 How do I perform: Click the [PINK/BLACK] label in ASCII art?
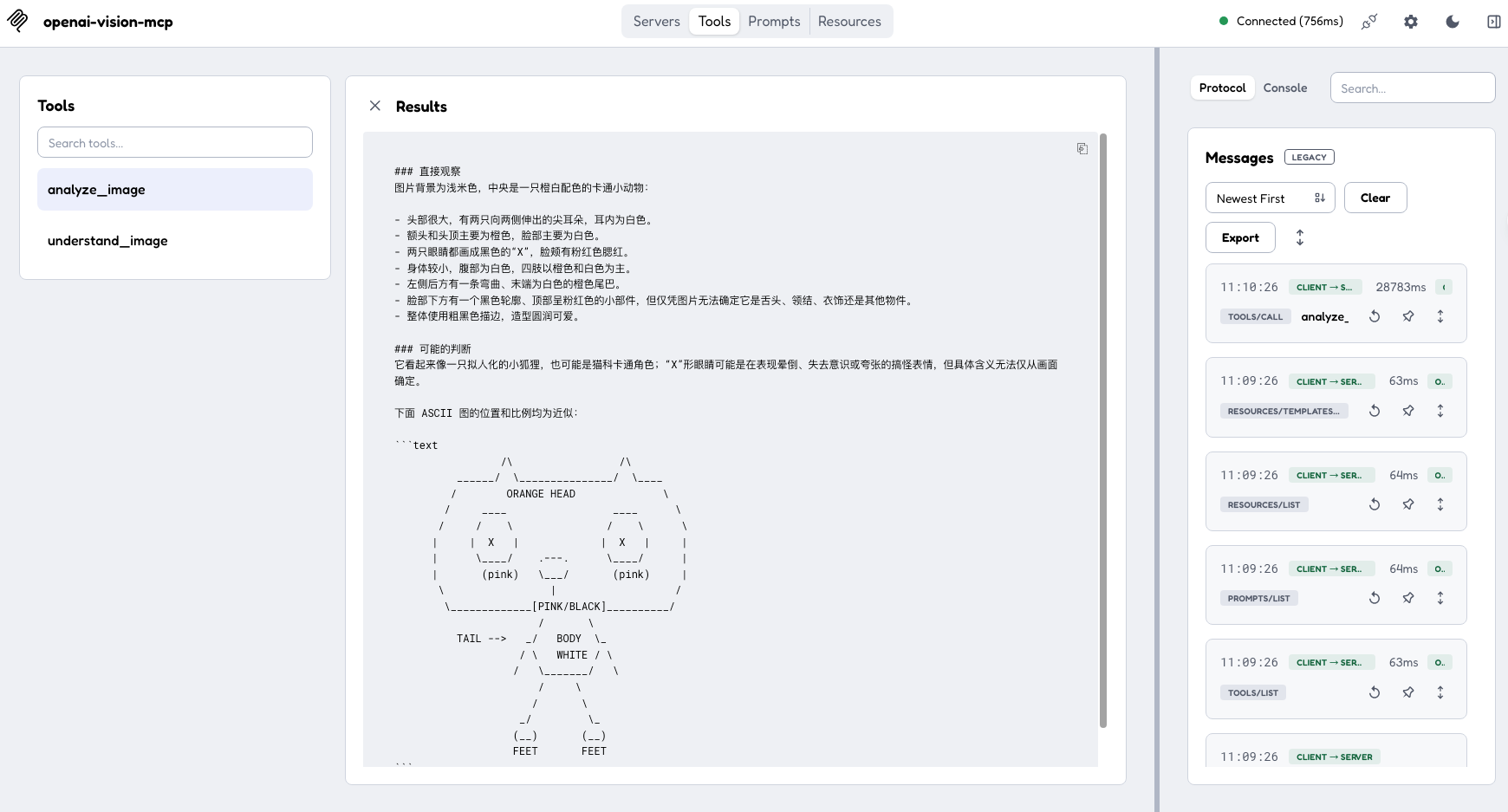pos(569,606)
